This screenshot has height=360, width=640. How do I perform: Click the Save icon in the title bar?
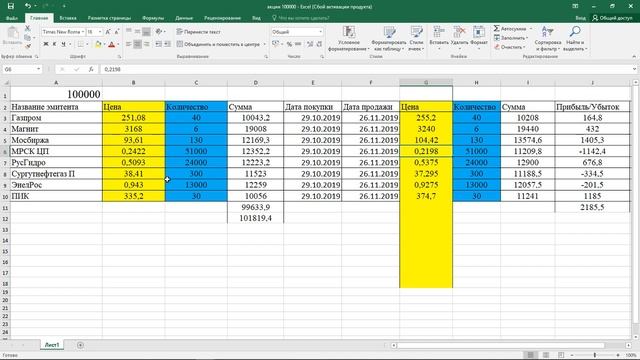(x=11, y=6)
